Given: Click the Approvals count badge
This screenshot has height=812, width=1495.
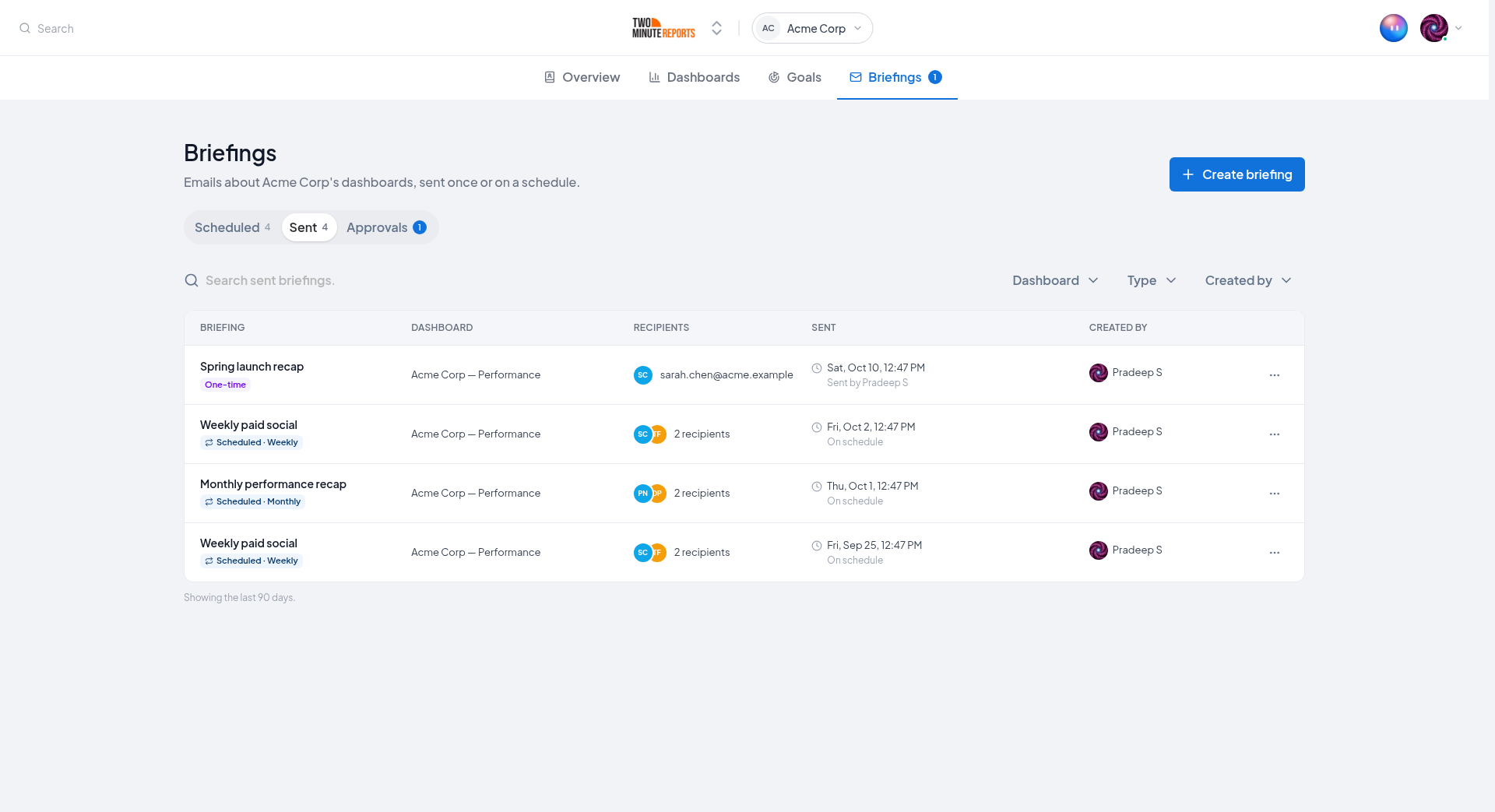Looking at the screenshot, I should (x=420, y=227).
